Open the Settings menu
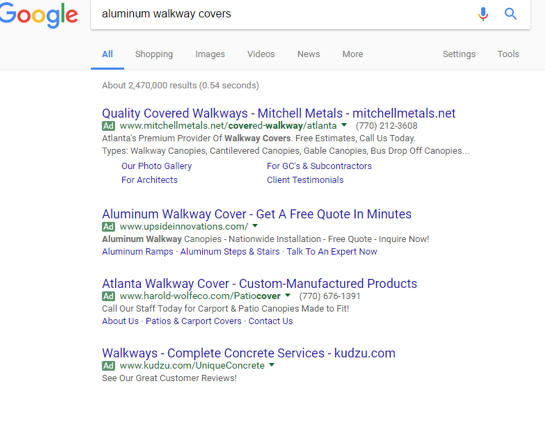 point(459,54)
